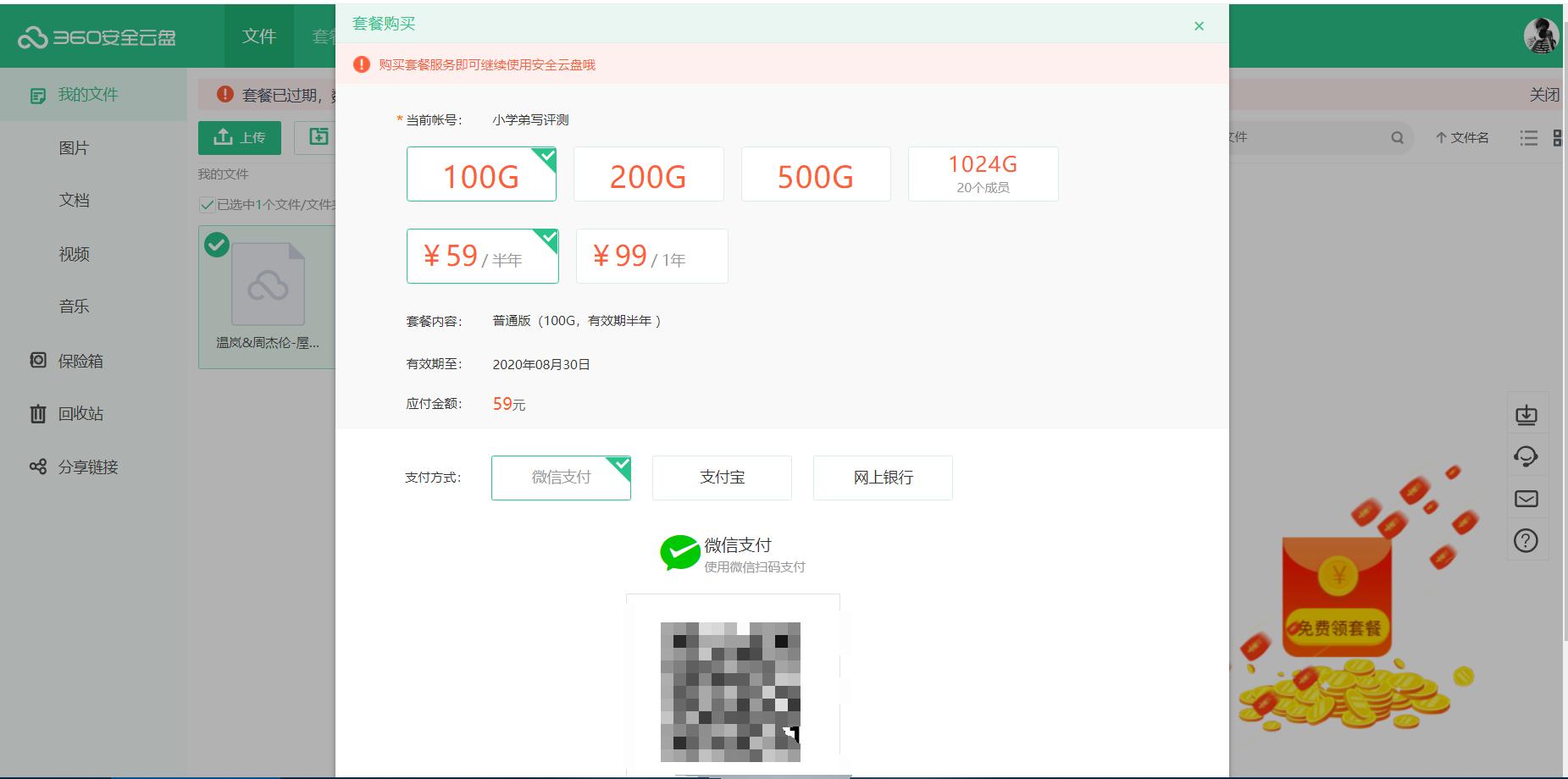Select the ￥99/1年 yearly plan
This screenshot has width=1568, height=779.
click(651, 256)
